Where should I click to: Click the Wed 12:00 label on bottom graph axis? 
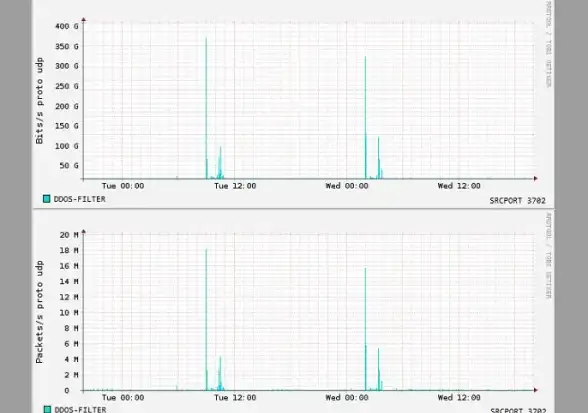tap(459, 398)
